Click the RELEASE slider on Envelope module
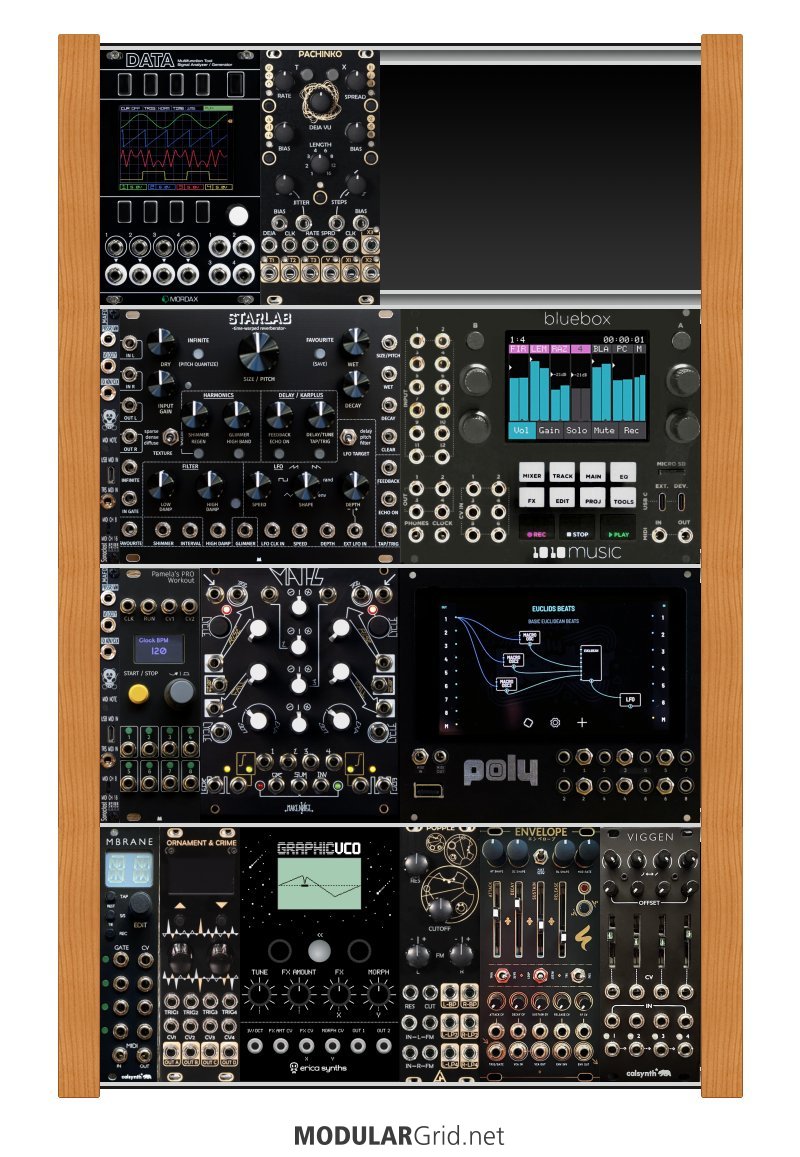Image resolution: width=800 pixels, height=1157 pixels. pos(562,920)
